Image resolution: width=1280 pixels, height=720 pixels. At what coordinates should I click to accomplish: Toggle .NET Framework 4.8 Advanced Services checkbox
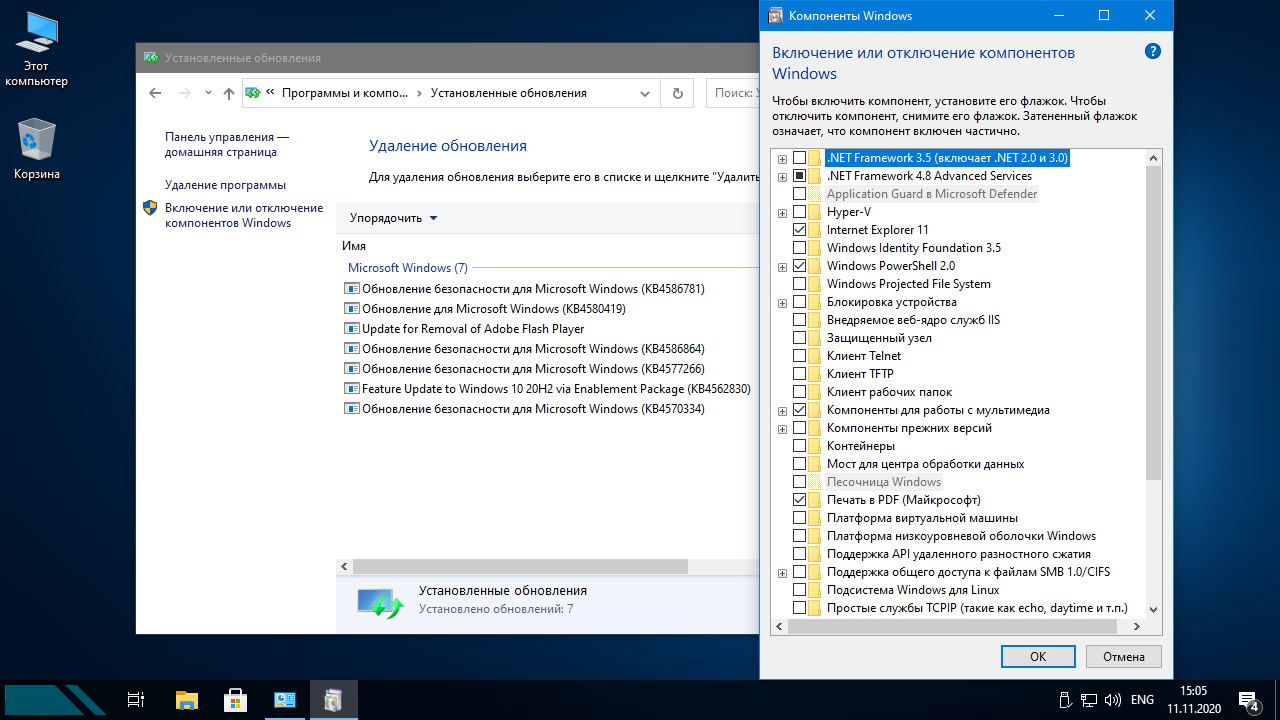tap(799, 176)
